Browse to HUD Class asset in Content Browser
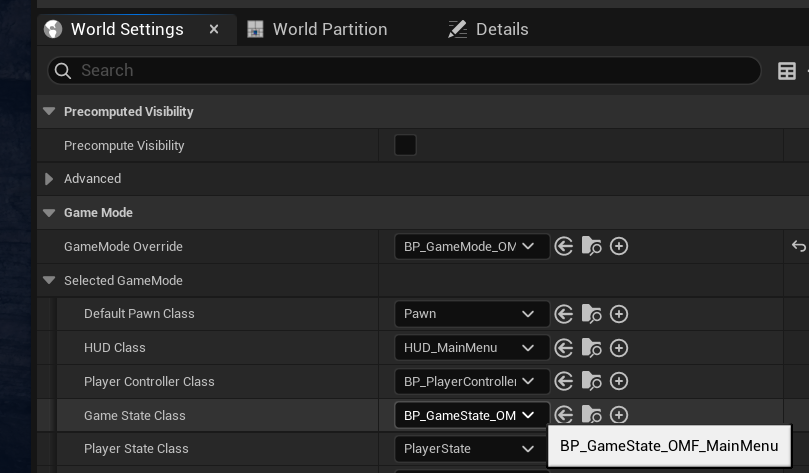Screen dimensions: 809x473 pos(591,348)
